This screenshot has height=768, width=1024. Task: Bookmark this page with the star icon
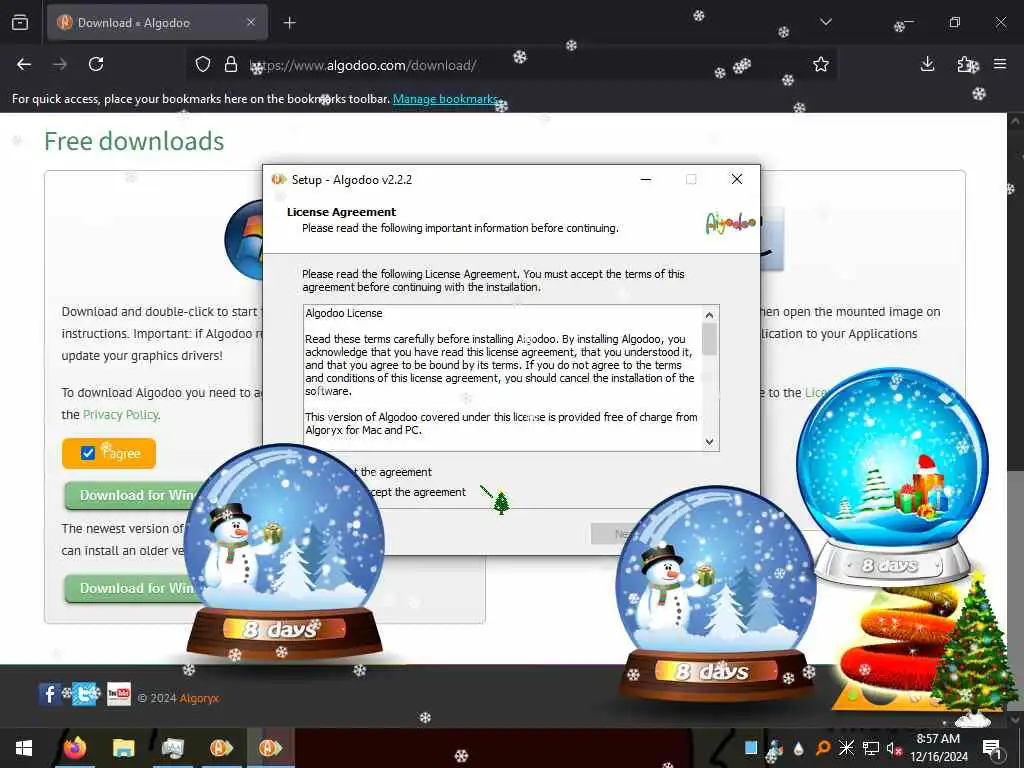click(x=821, y=64)
